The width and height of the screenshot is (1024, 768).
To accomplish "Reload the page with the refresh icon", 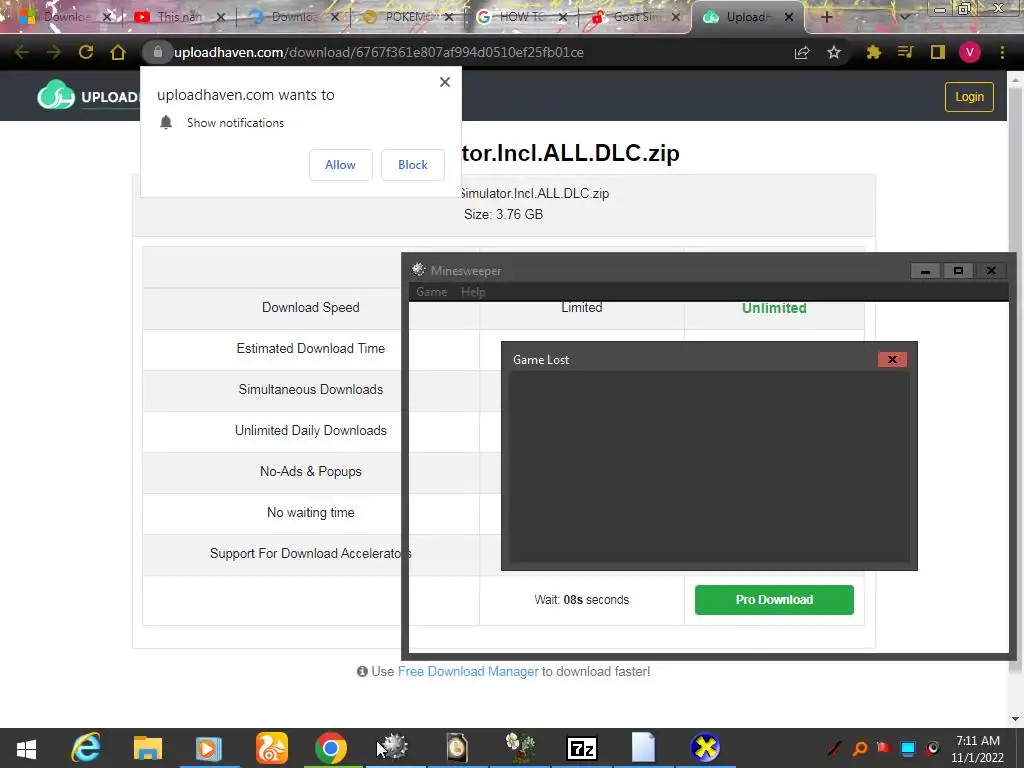I will click(x=86, y=52).
